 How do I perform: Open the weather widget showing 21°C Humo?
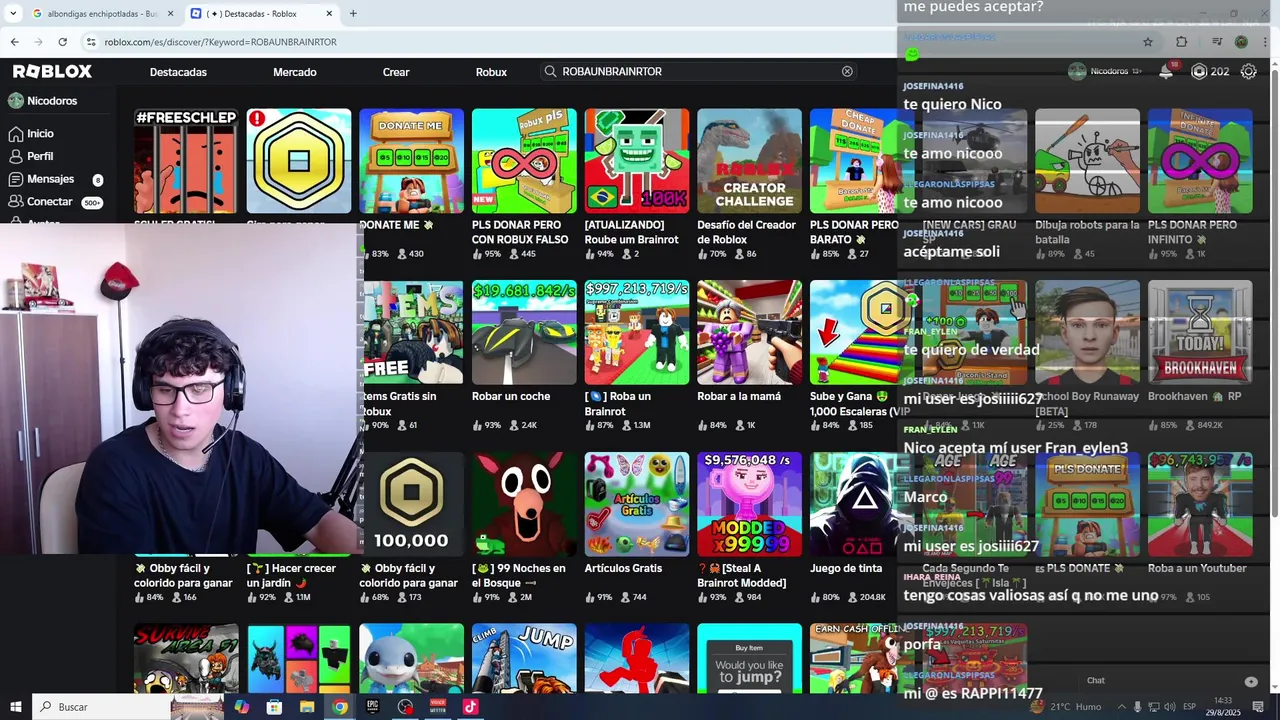[1065, 707]
